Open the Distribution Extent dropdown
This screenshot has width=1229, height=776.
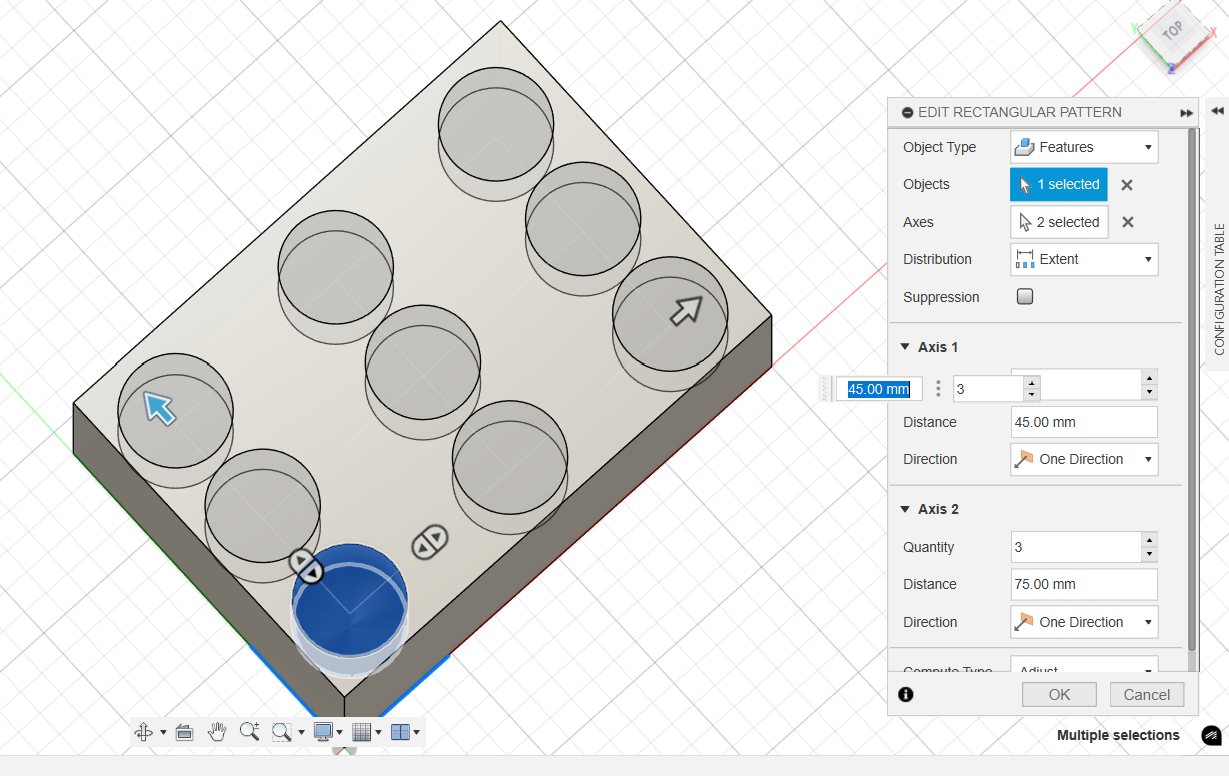pos(1084,259)
